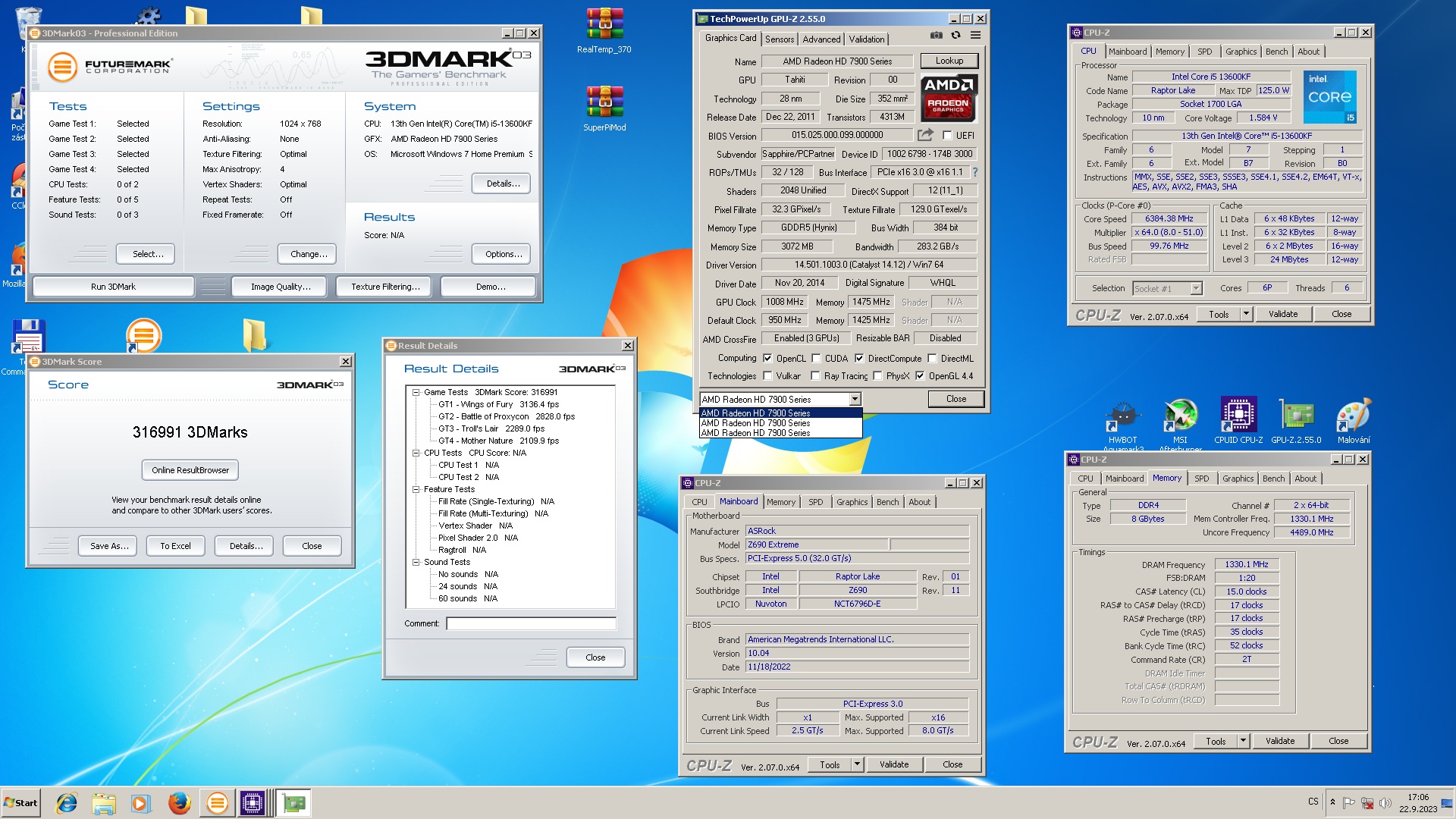Image resolution: width=1456 pixels, height=819 pixels.
Task: Click the AMD Radeon Graphics logo in GPU-Z
Action: (x=949, y=98)
